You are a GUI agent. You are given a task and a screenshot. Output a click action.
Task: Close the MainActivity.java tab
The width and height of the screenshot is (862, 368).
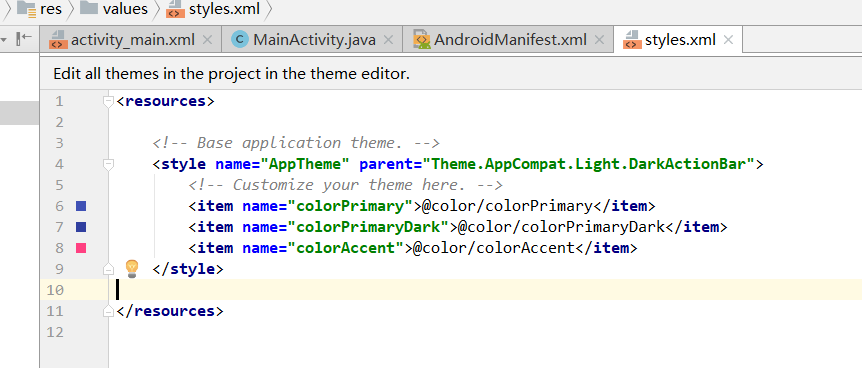tap(388, 40)
